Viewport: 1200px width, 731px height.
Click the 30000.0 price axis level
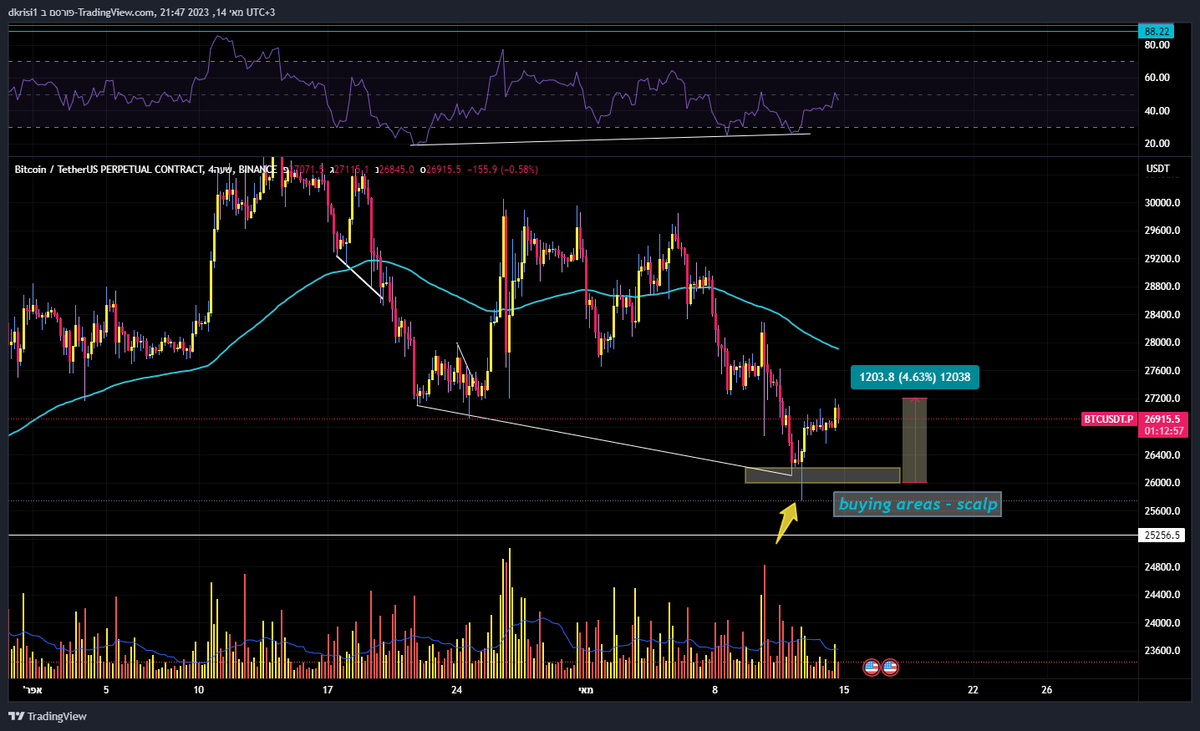point(1162,203)
